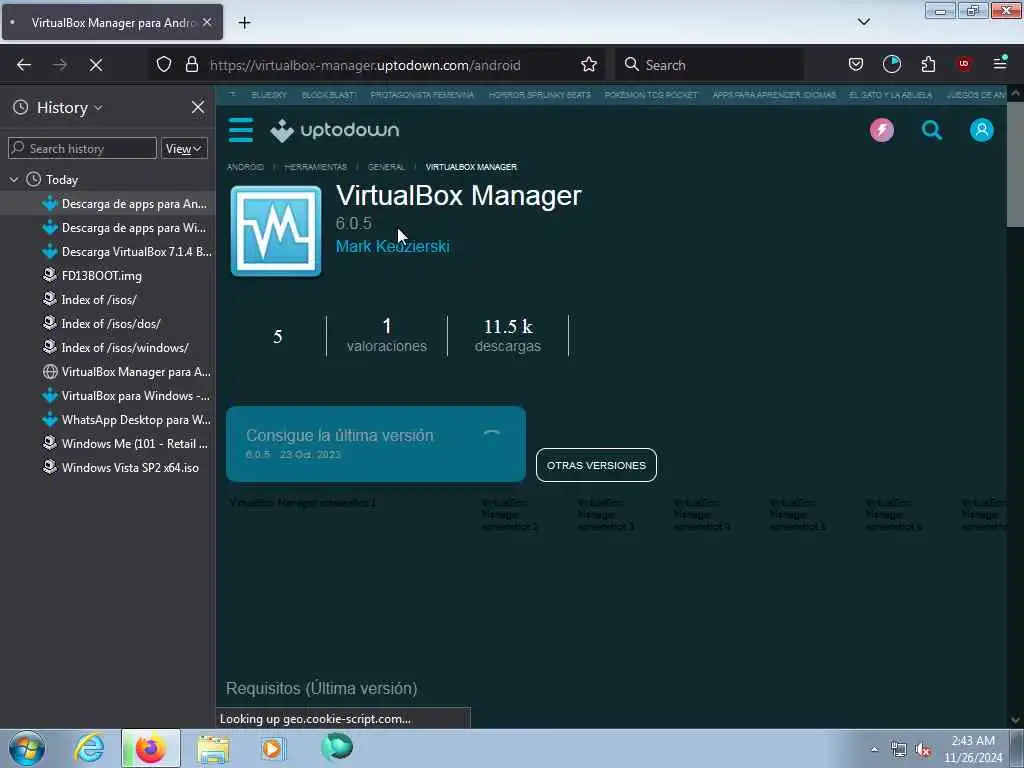Open history entry VirtualBox para Windows

[x=108, y=395]
